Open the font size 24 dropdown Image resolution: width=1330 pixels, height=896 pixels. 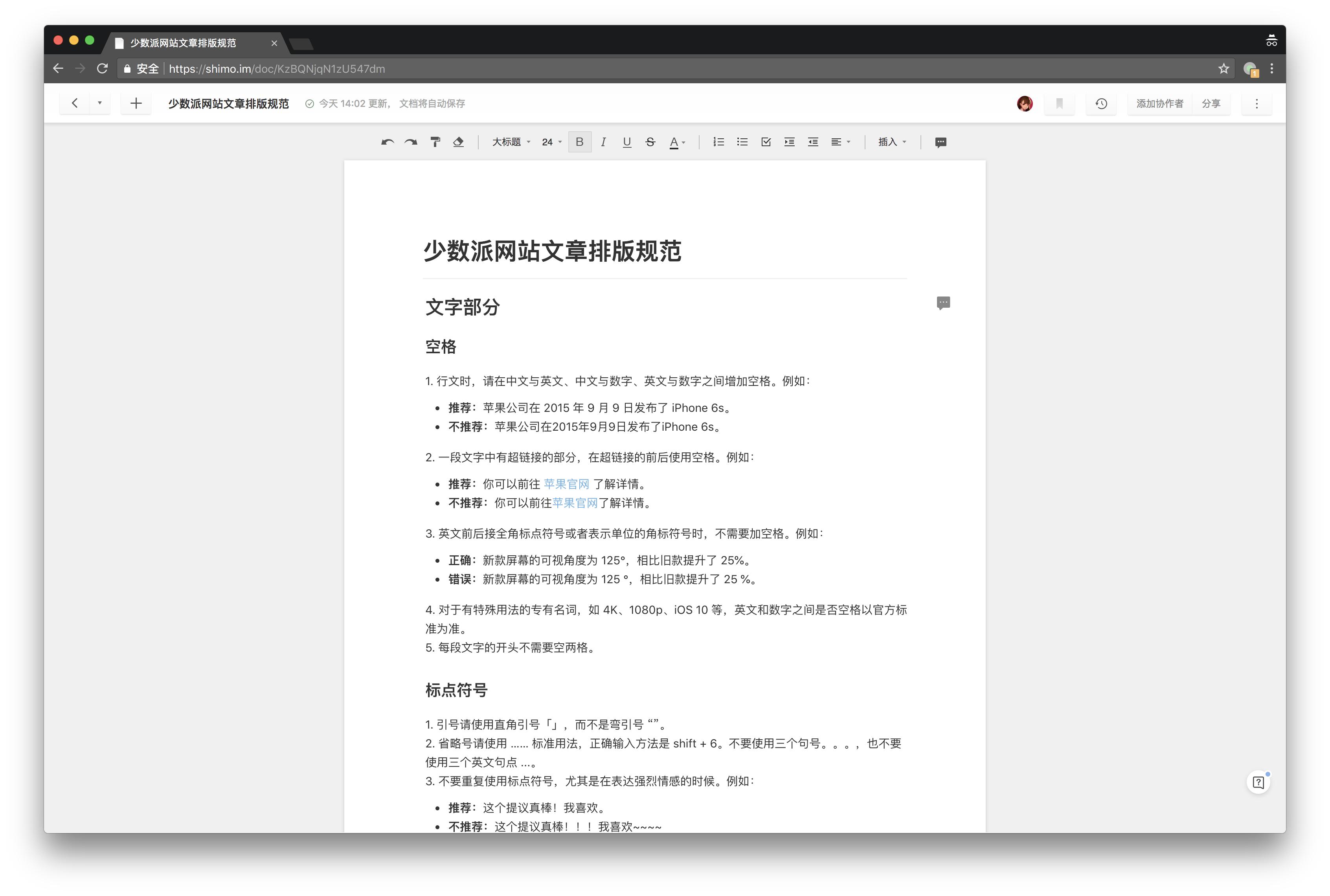click(x=551, y=142)
